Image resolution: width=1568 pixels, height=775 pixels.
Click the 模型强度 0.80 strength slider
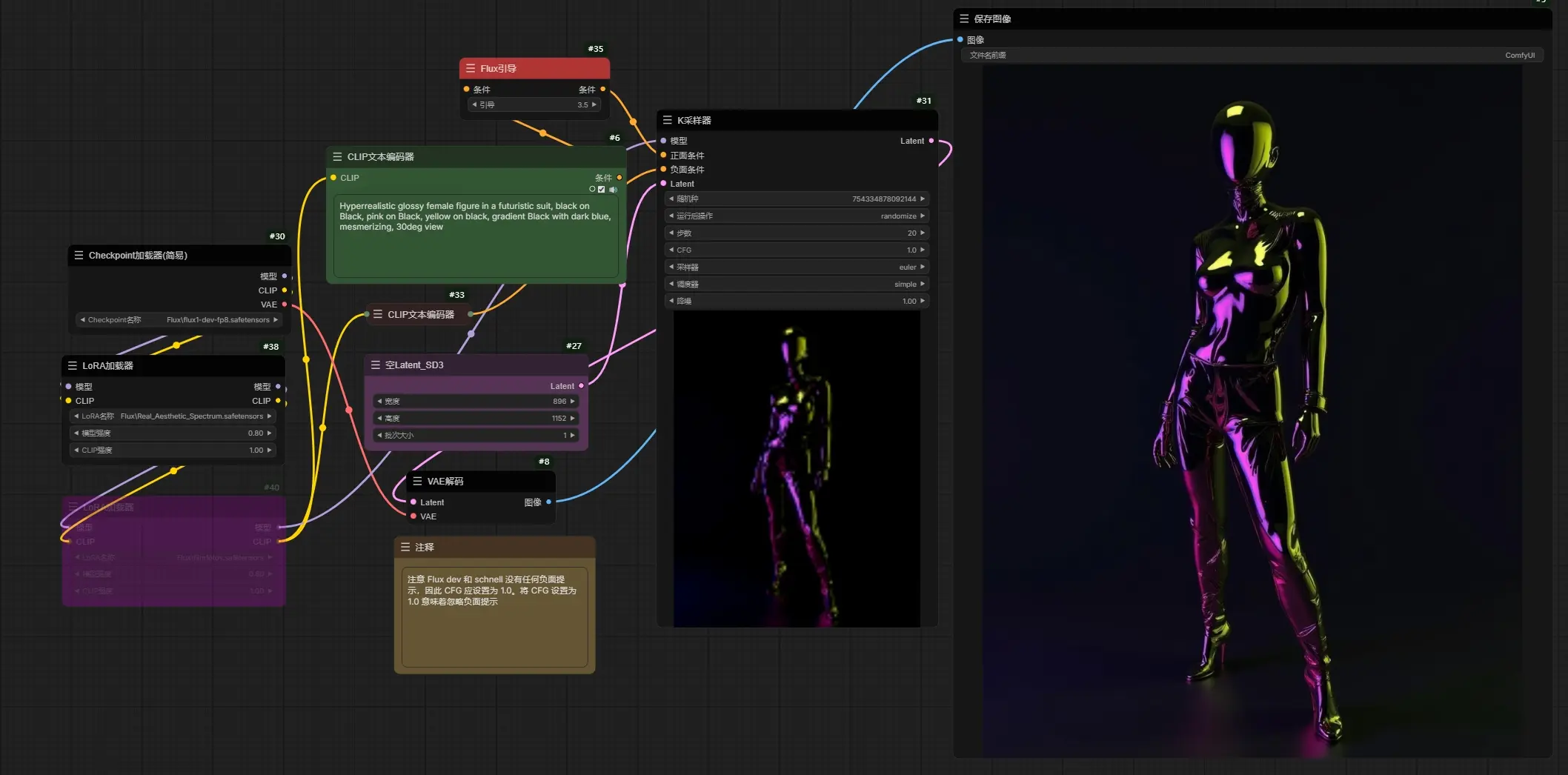pyautogui.click(x=173, y=433)
